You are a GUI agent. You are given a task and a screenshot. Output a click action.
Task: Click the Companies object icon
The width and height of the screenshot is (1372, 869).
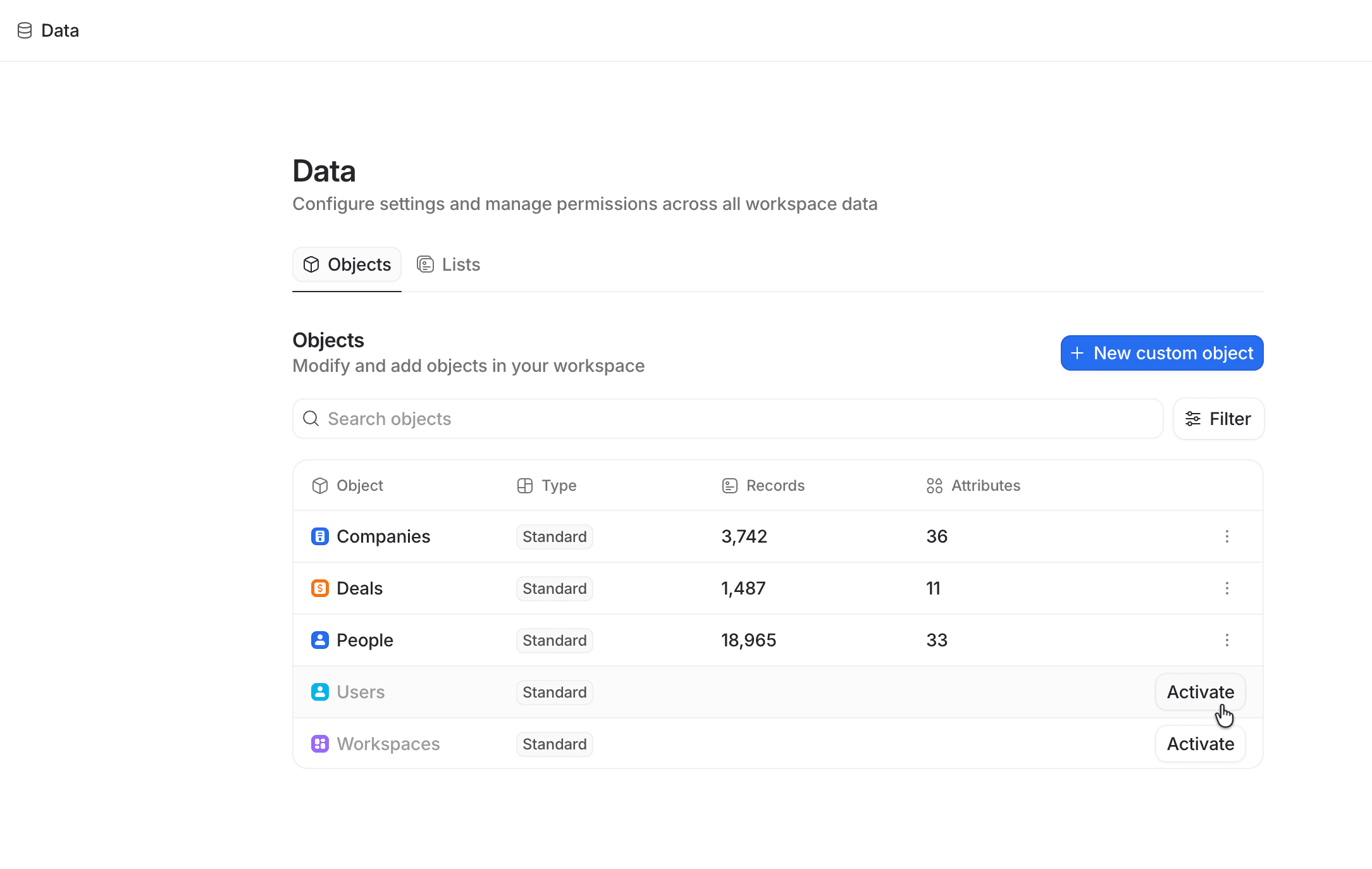click(320, 536)
